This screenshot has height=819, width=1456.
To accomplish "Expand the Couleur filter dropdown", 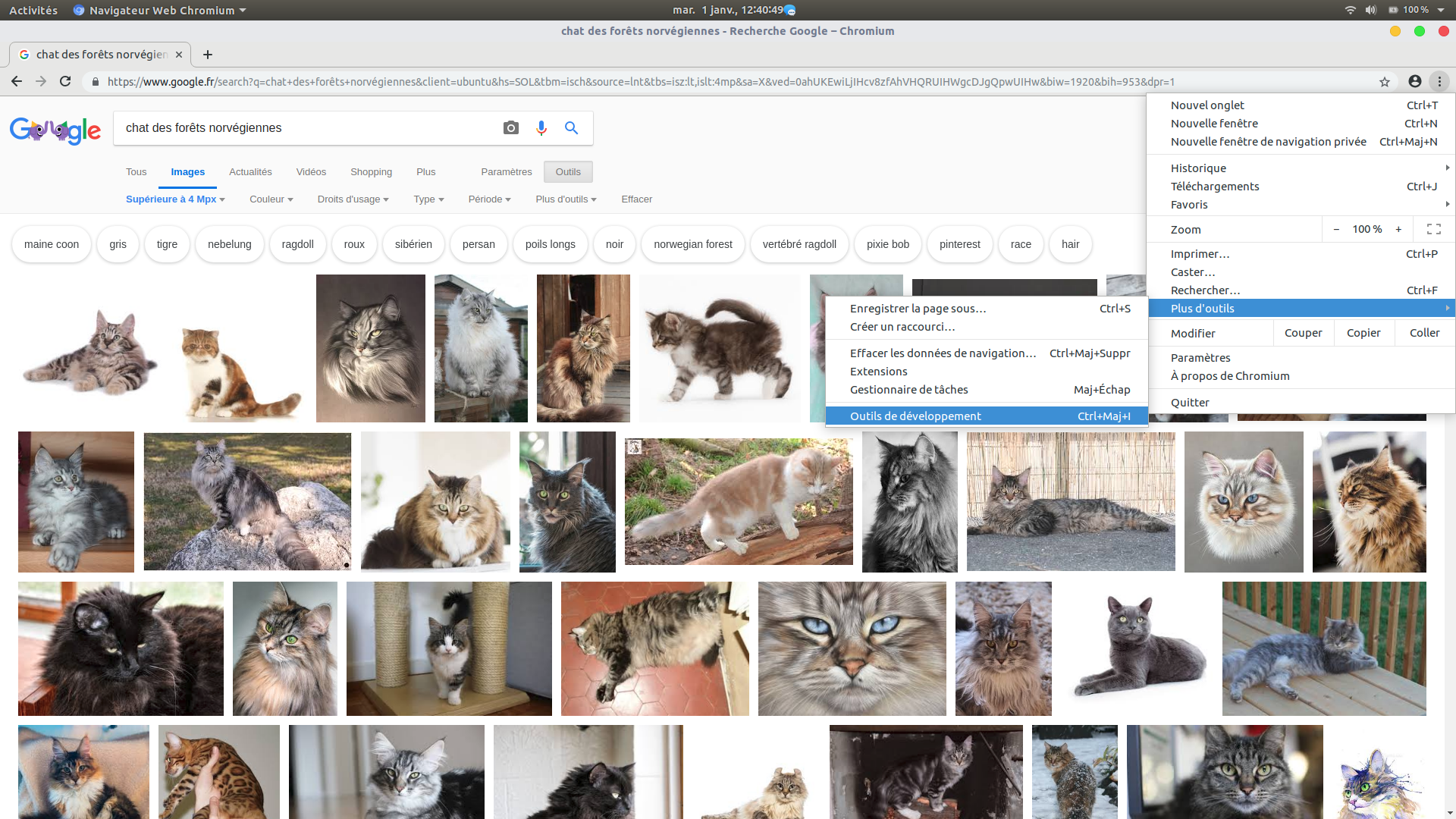I will click(271, 199).
